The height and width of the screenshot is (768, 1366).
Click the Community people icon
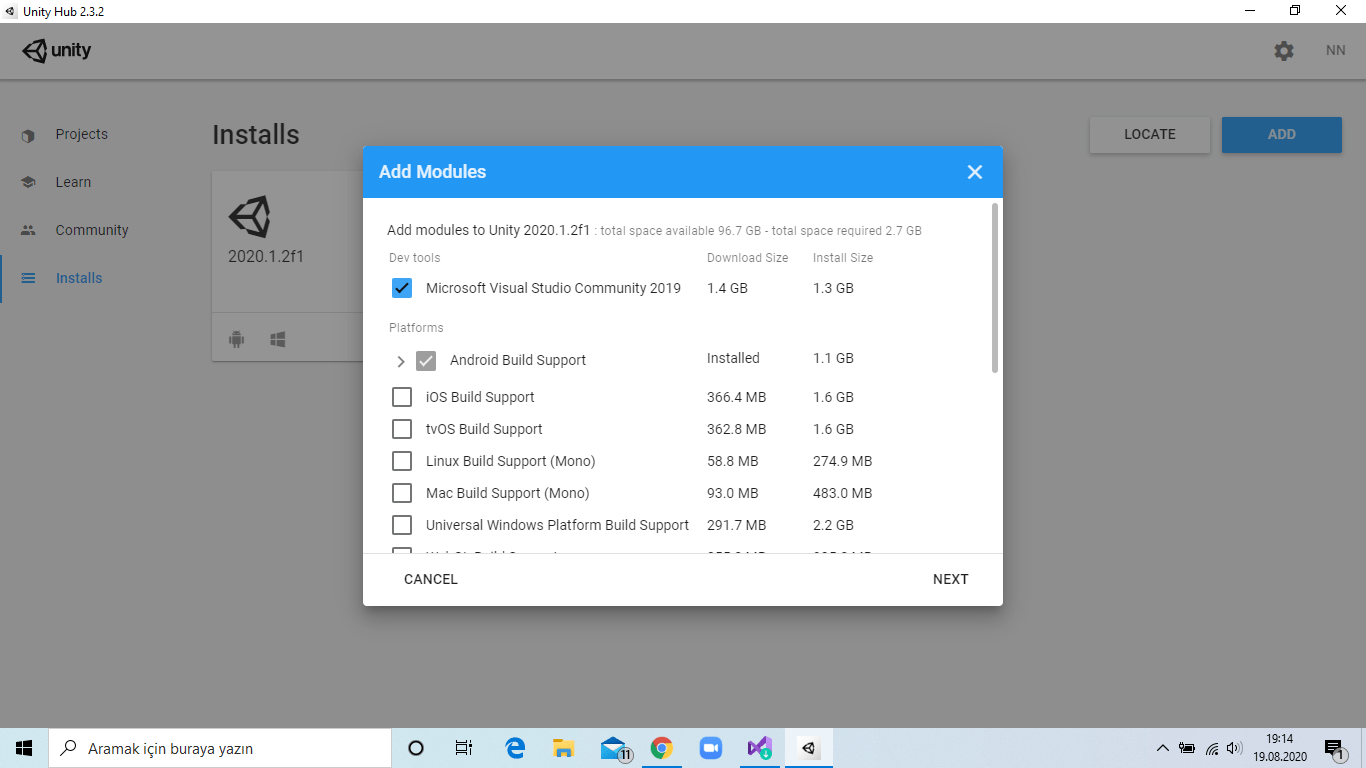point(28,231)
